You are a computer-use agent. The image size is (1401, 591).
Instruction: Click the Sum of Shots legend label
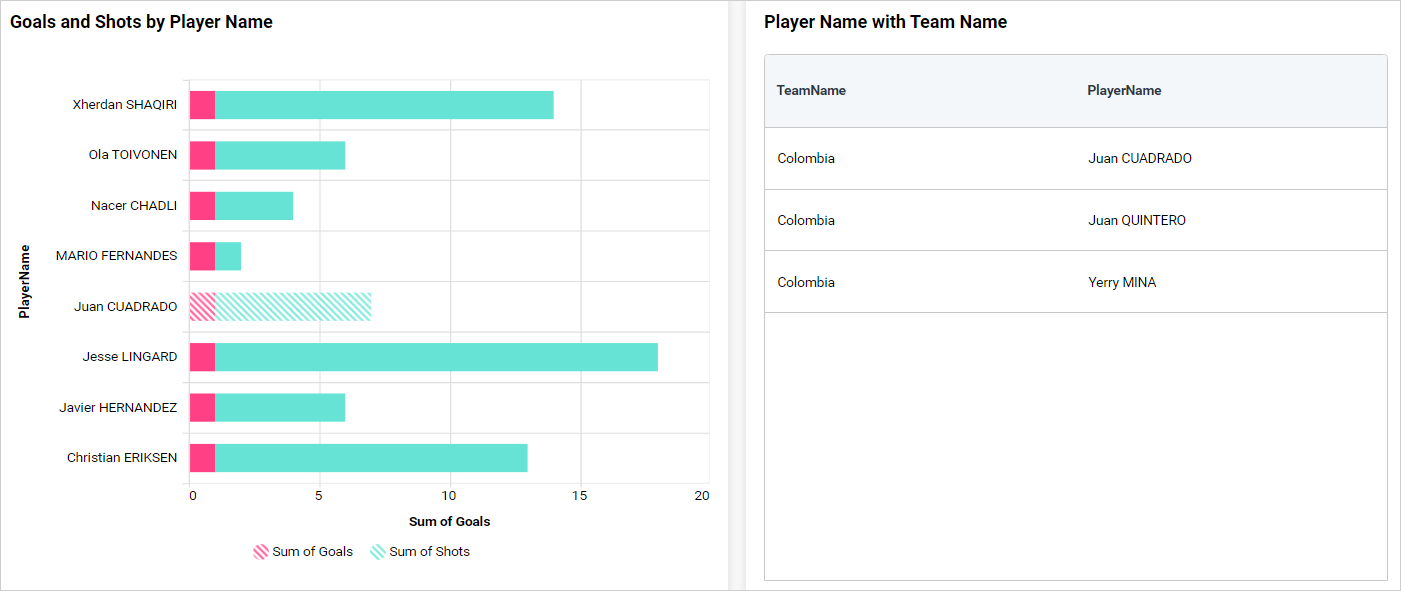pyautogui.click(x=429, y=552)
